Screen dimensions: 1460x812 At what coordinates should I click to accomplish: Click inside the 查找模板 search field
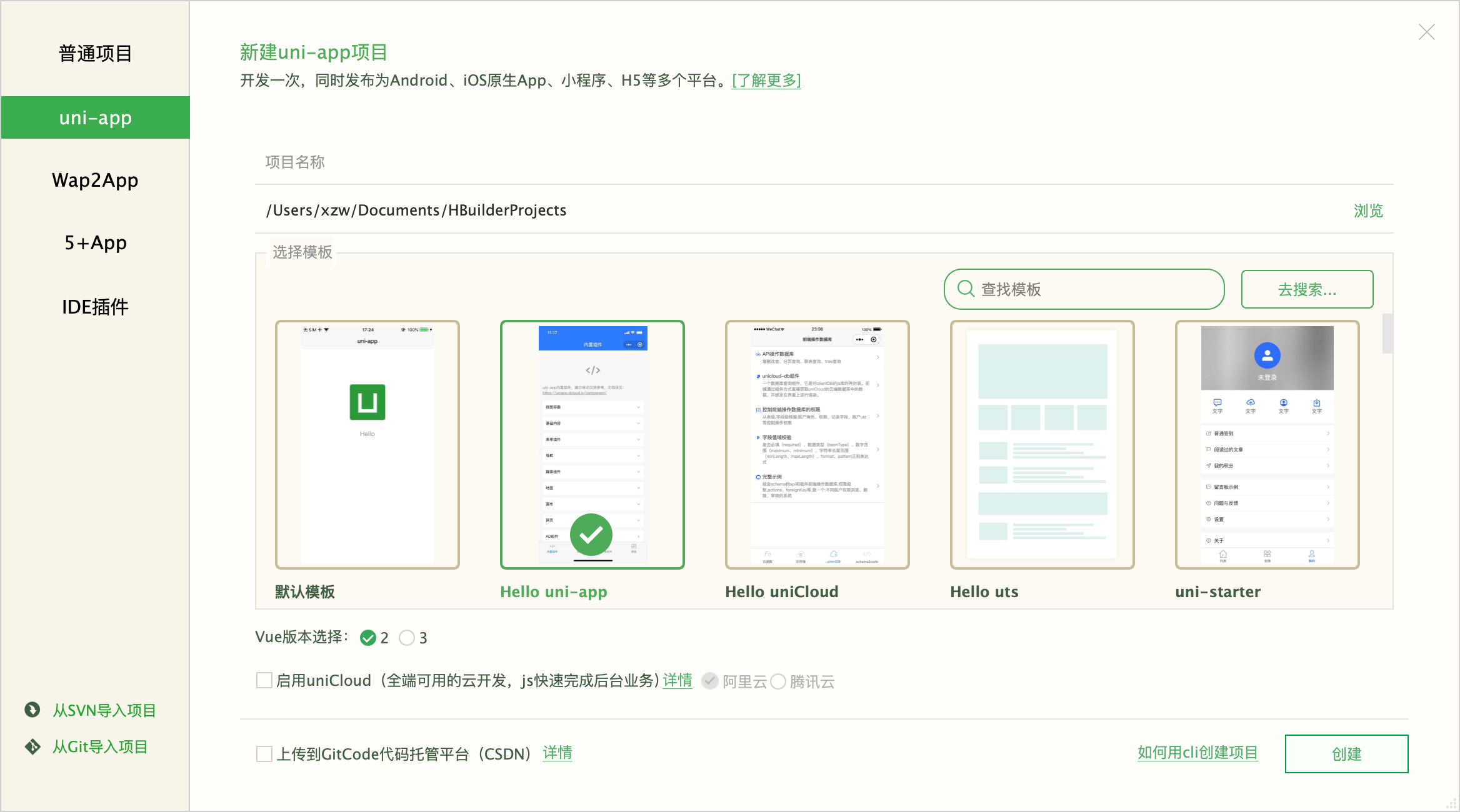point(1081,289)
